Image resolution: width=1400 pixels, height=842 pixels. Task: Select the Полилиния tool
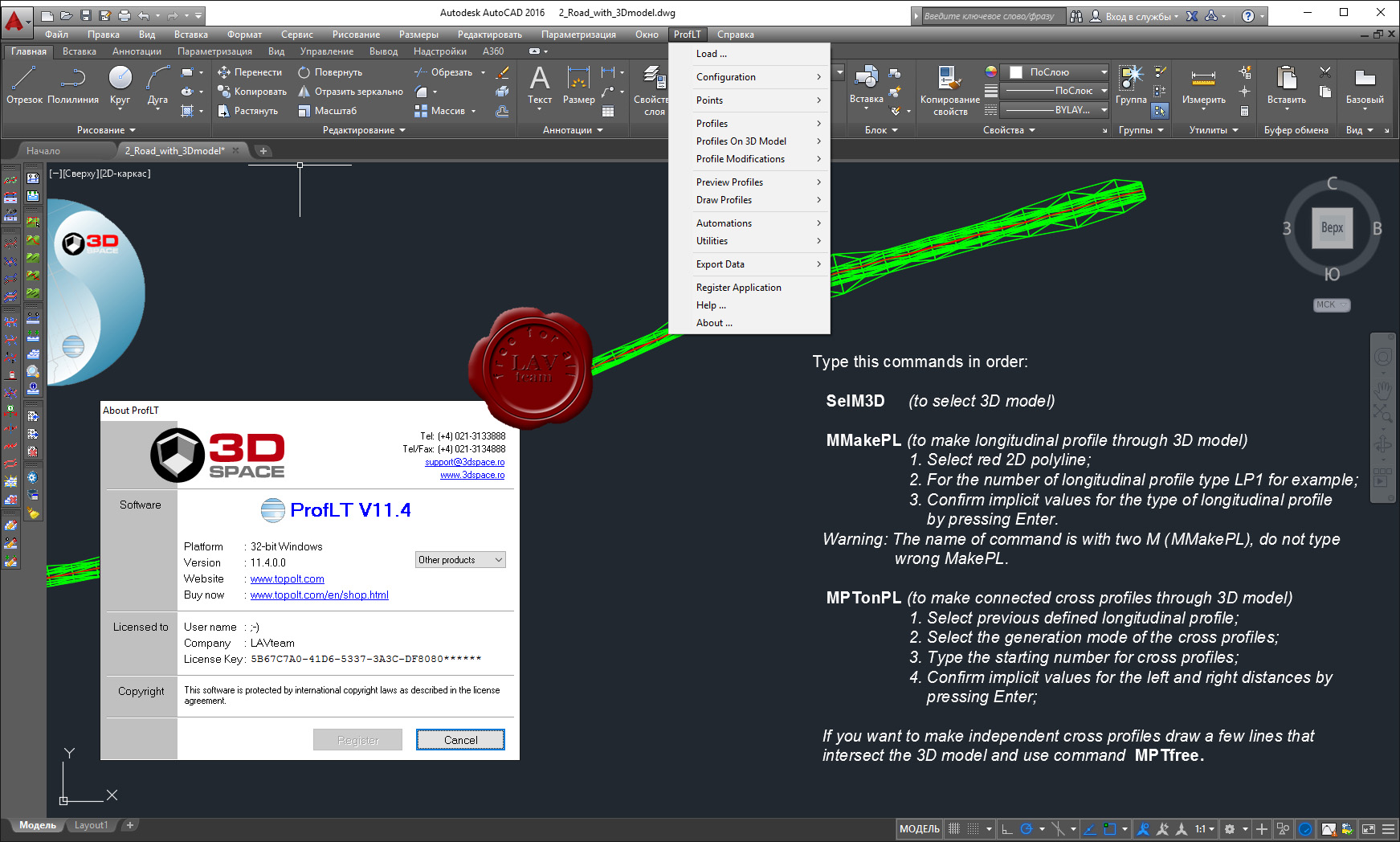point(73,84)
